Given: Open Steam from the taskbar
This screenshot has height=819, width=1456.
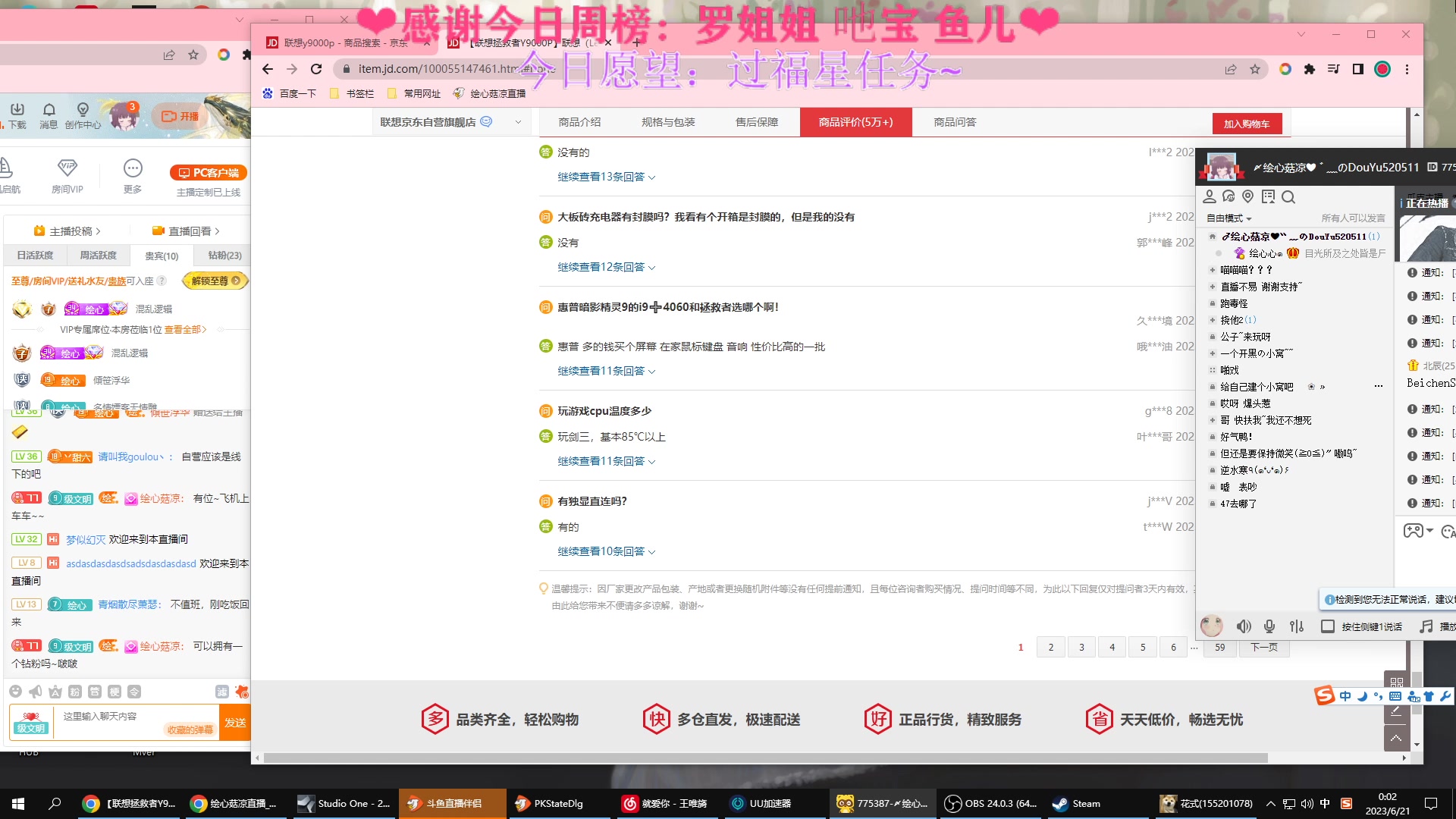Looking at the screenshot, I should [1075, 804].
